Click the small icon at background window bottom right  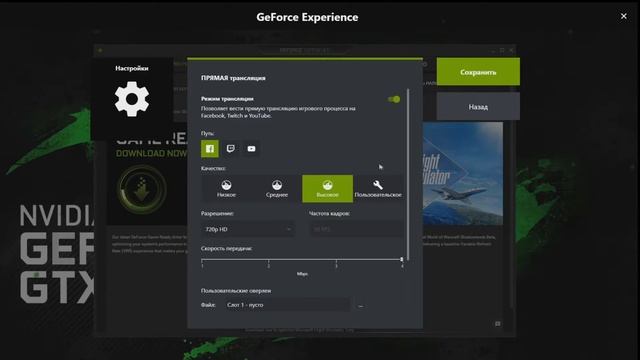(x=498, y=324)
